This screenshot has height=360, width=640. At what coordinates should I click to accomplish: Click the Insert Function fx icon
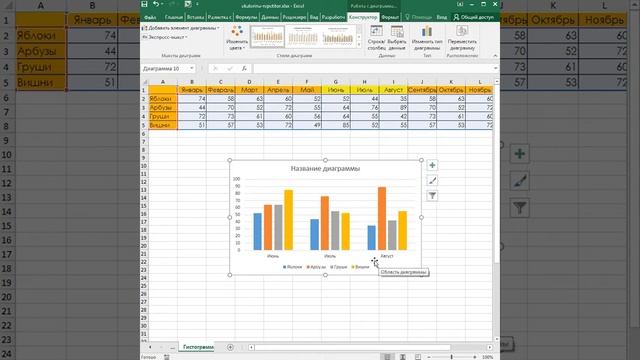(x=244, y=69)
